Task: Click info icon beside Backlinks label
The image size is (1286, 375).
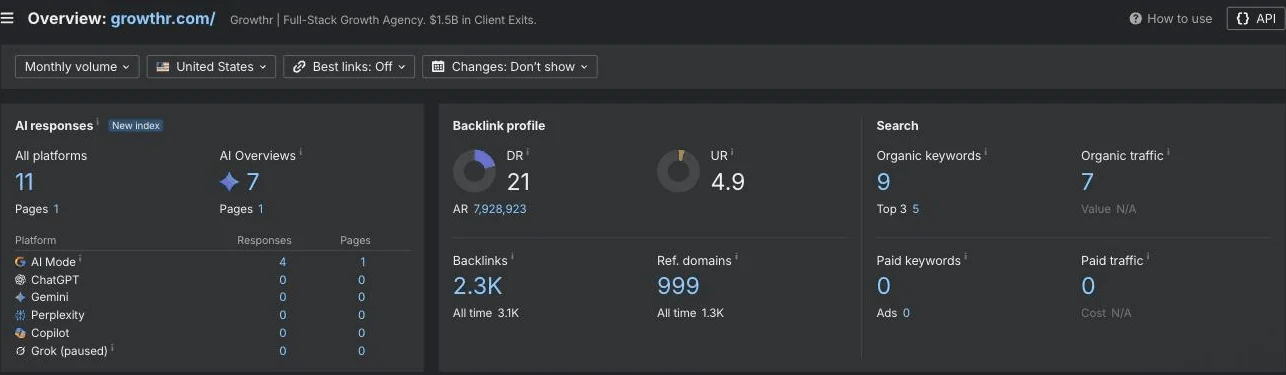Action: point(513,258)
